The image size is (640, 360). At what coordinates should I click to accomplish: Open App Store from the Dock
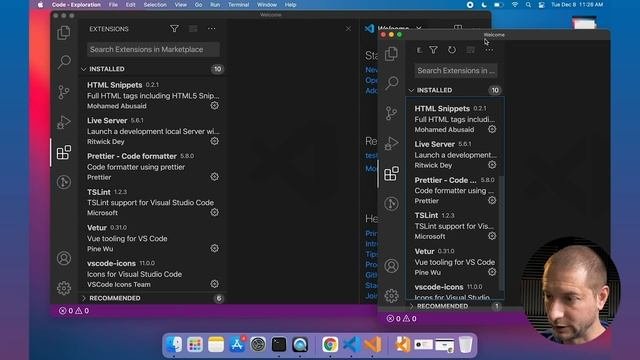tap(237, 344)
